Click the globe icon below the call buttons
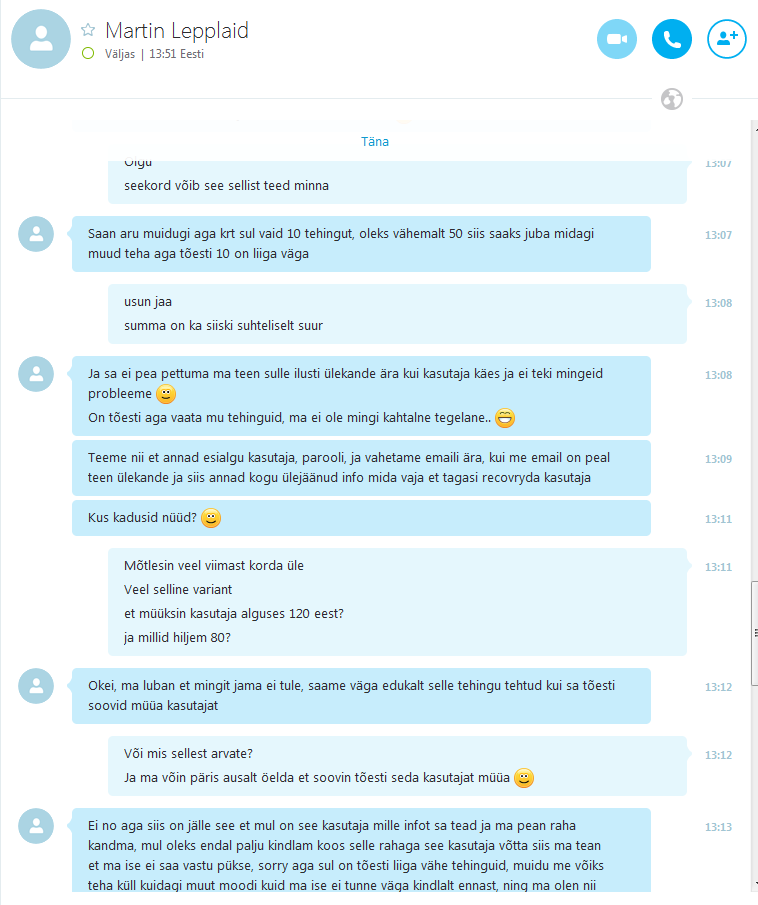The height and width of the screenshot is (905, 758). (671, 99)
